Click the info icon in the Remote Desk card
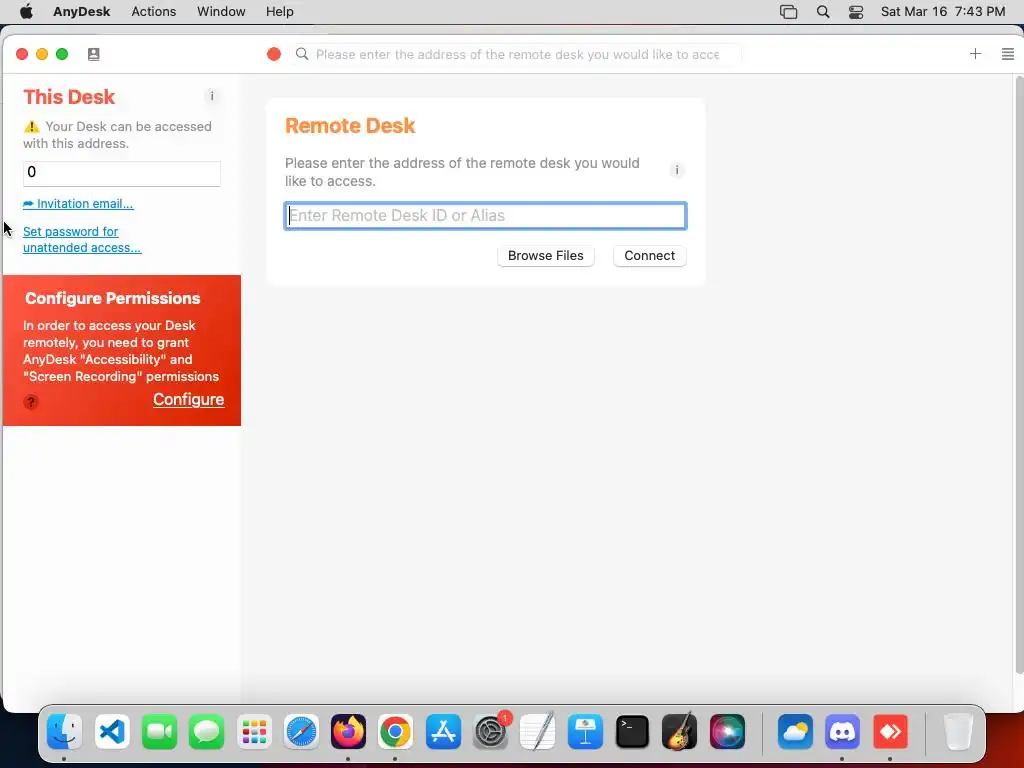This screenshot has height=768, width=1024. tap(677, 170)
